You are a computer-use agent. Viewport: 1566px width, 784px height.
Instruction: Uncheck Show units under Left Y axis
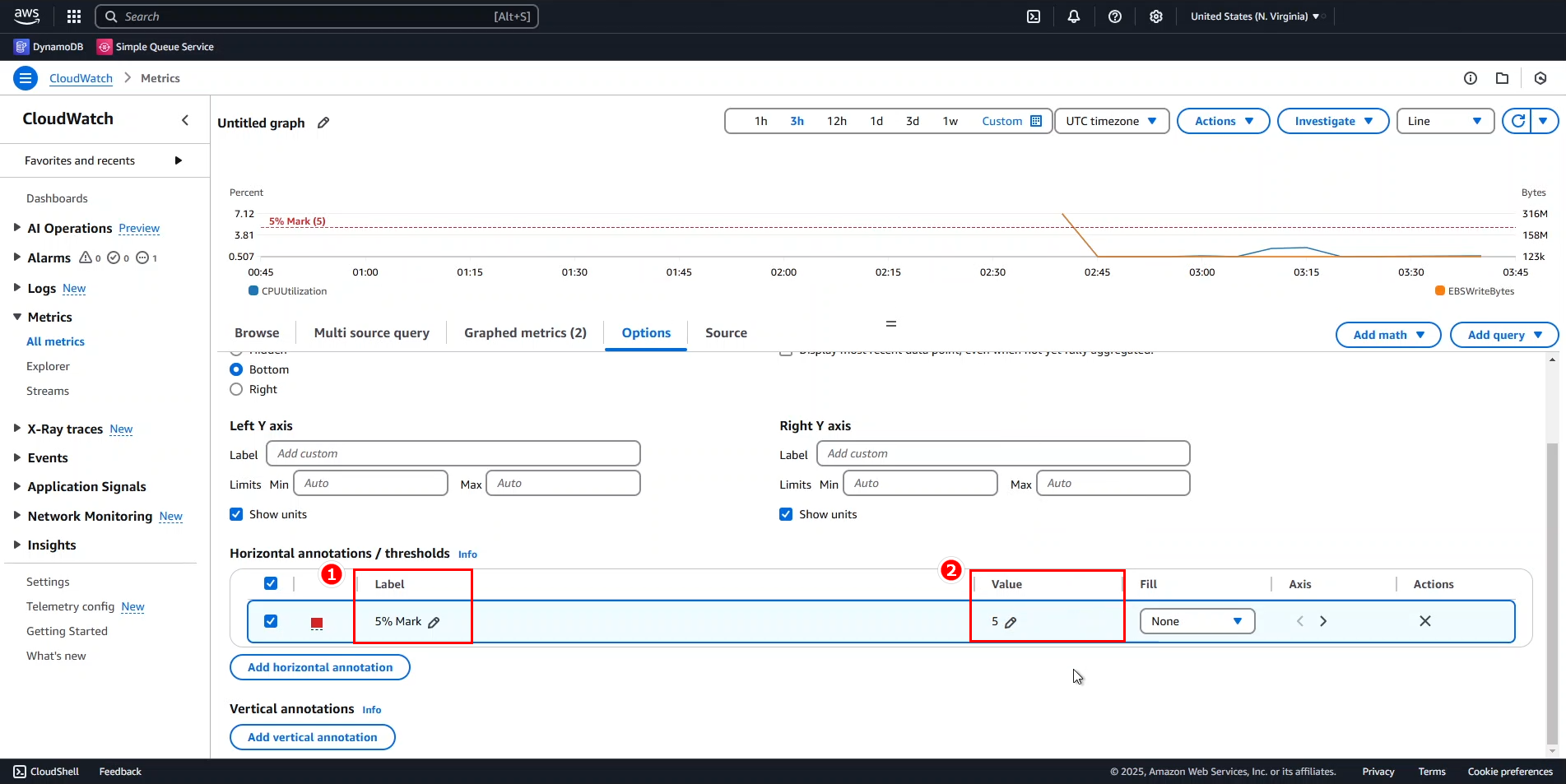[x=236, y=513]
